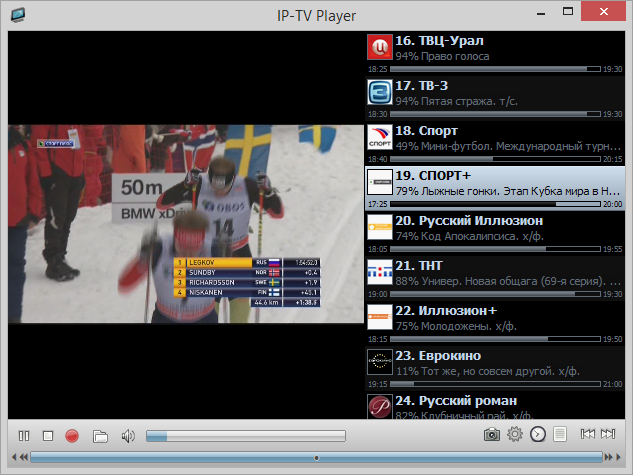Select channel 21. ТНТ

495,278
